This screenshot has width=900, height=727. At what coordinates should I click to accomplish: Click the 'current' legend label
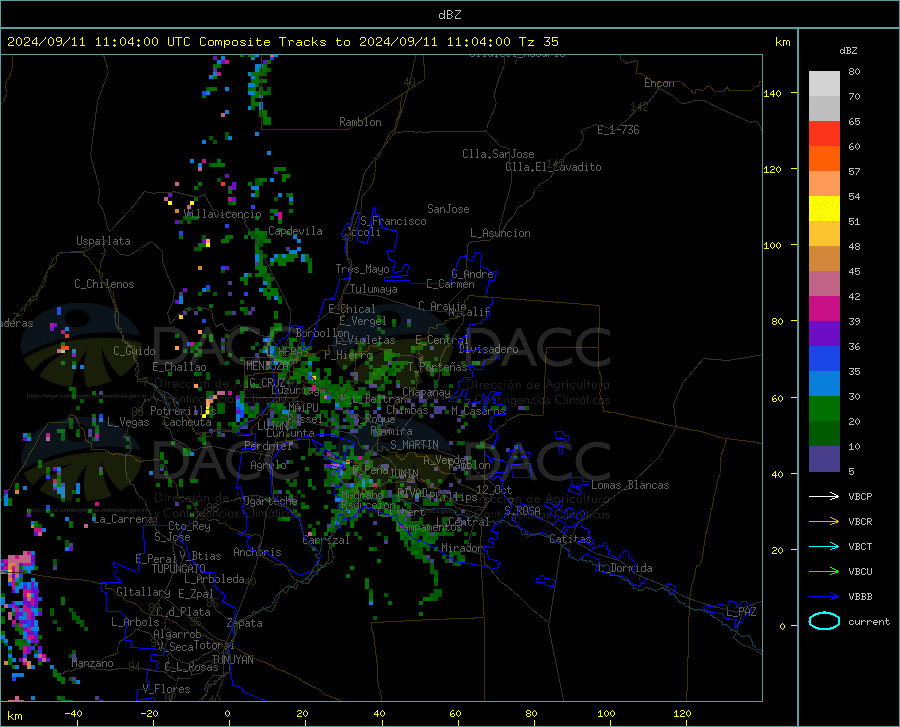point(868,621)
